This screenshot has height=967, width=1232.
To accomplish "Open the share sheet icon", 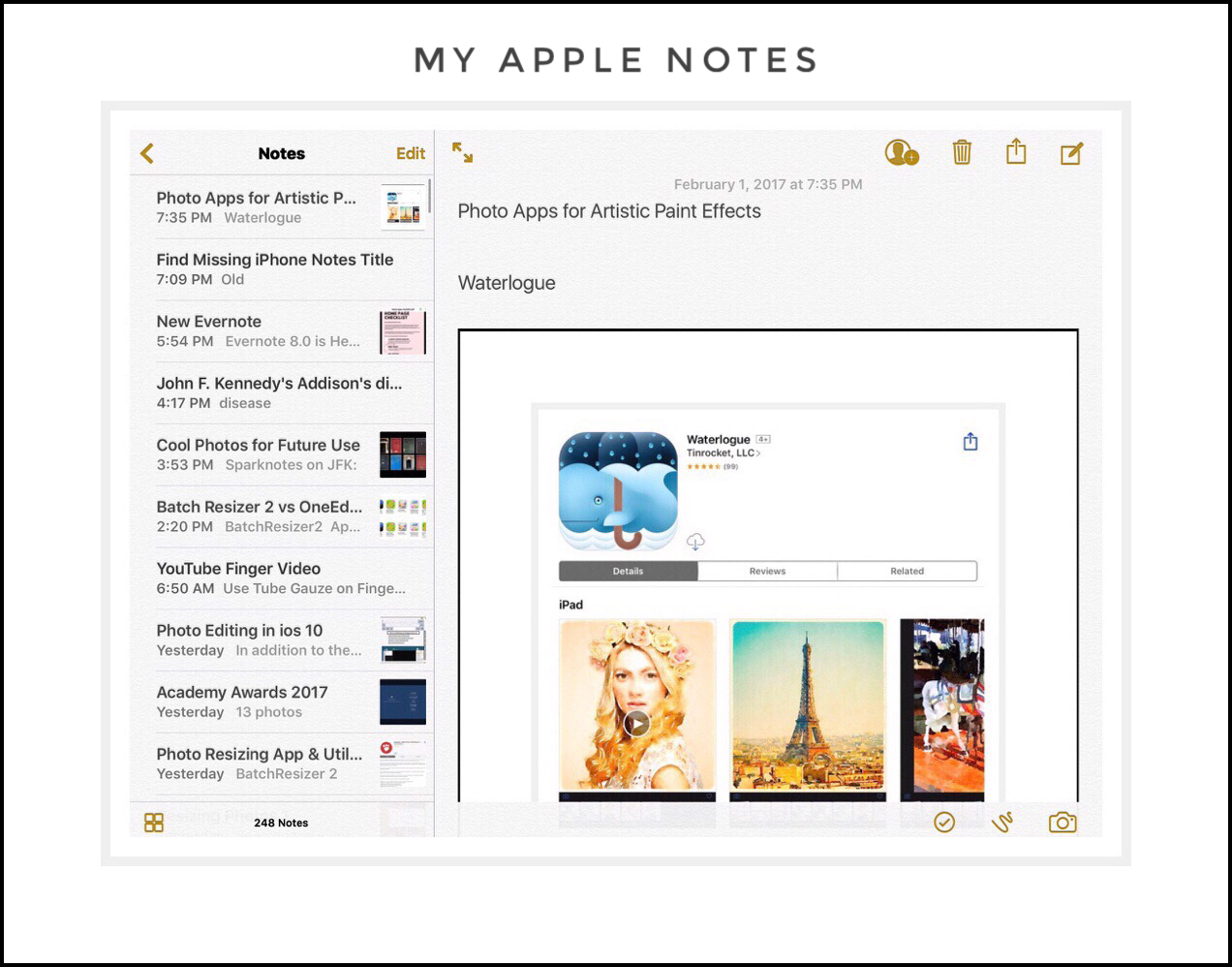I will pos(1015,151).
